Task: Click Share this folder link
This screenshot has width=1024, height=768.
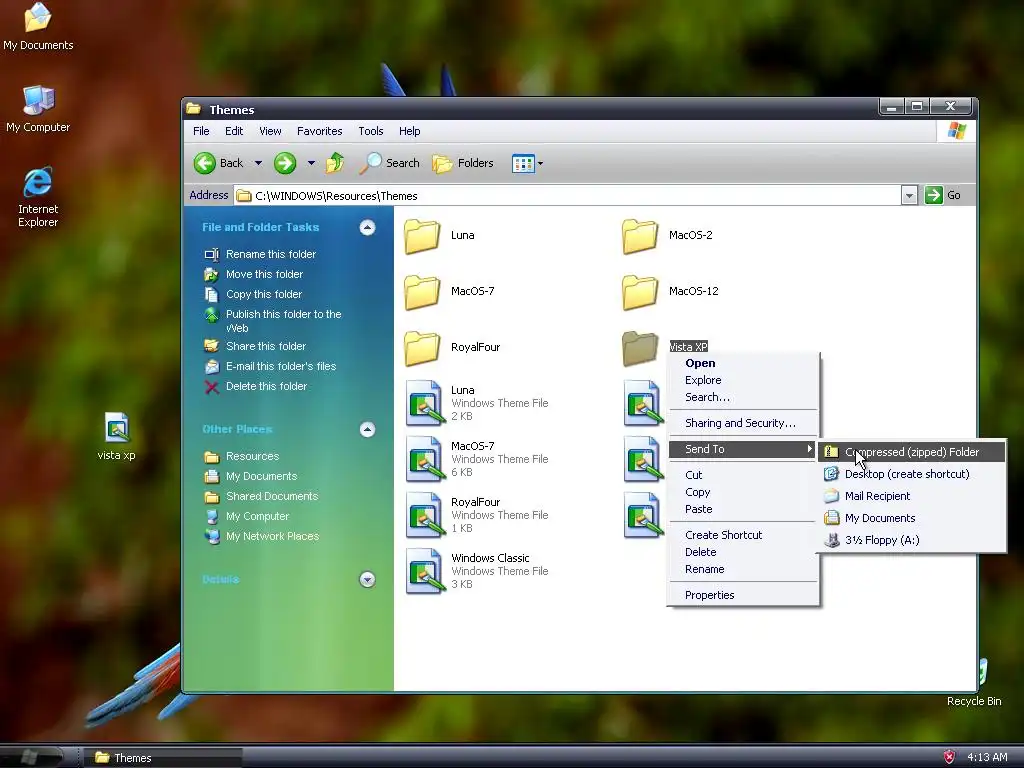Action: point(266,346)
